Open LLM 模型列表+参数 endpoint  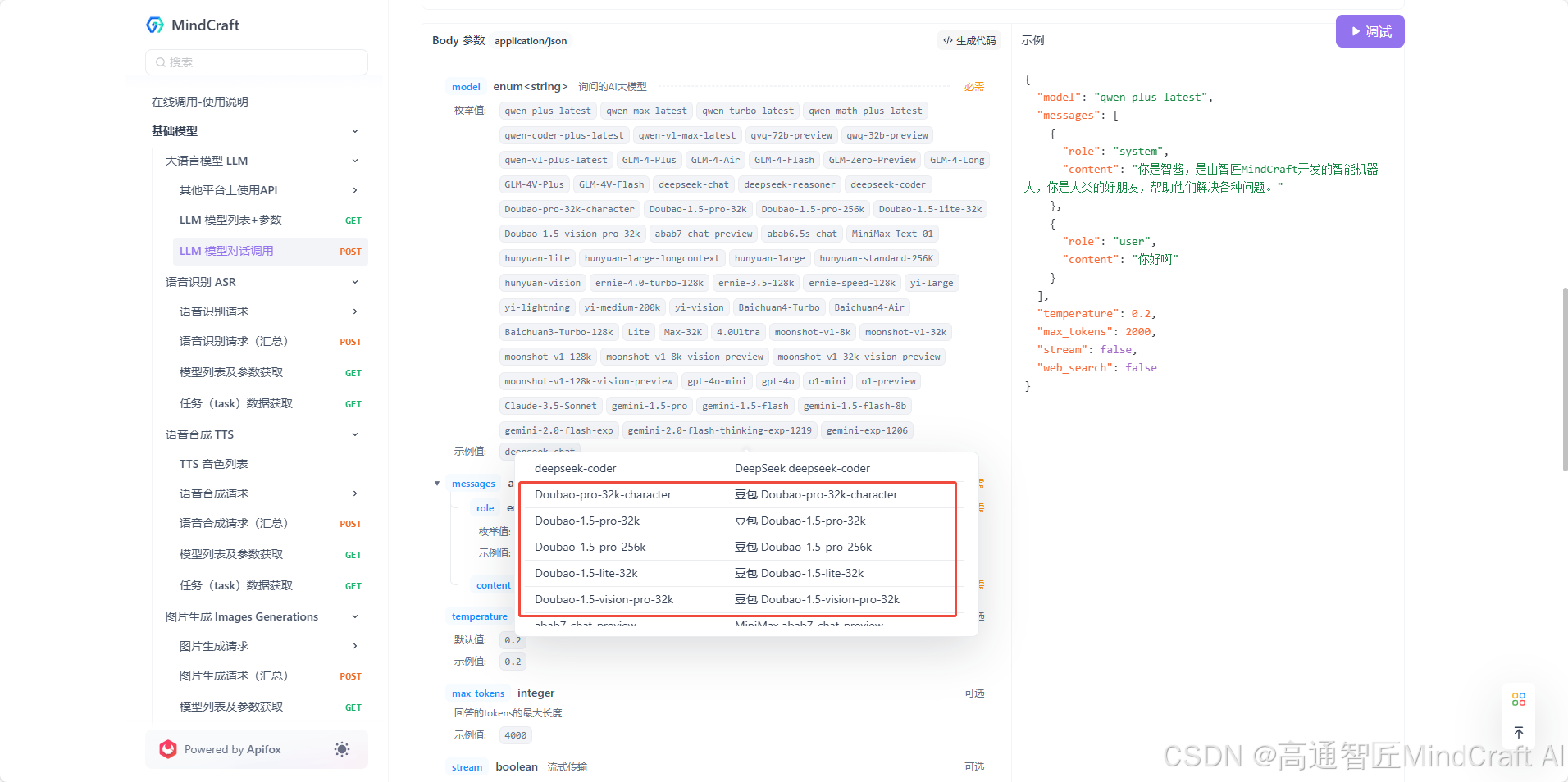pyautogui.click(x=270, y=220)
